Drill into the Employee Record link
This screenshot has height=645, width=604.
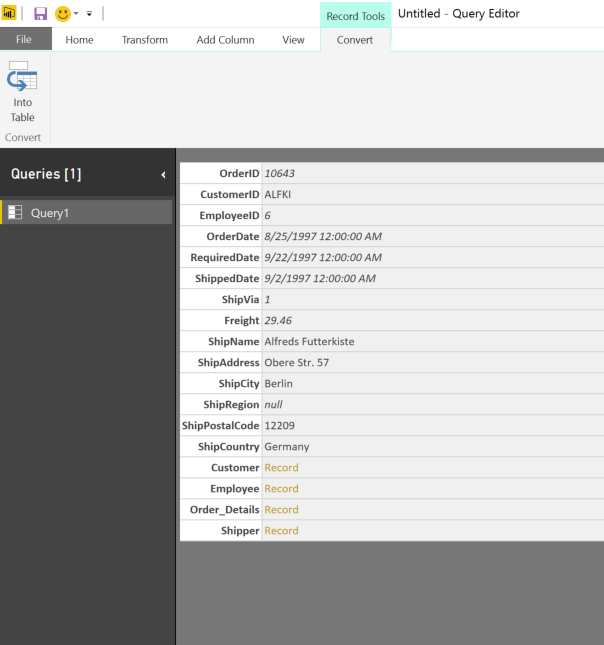coord(281,489)
